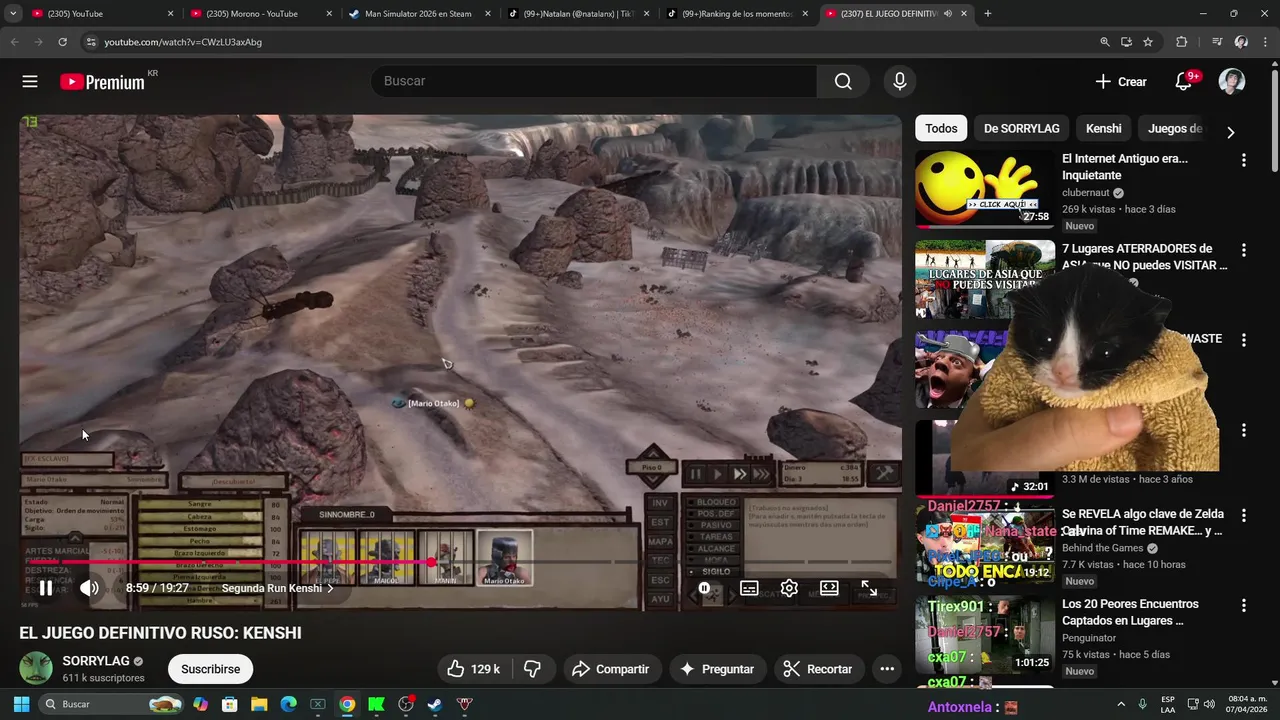
Task: Open the notifications bell
Action: coord(1183,82)
